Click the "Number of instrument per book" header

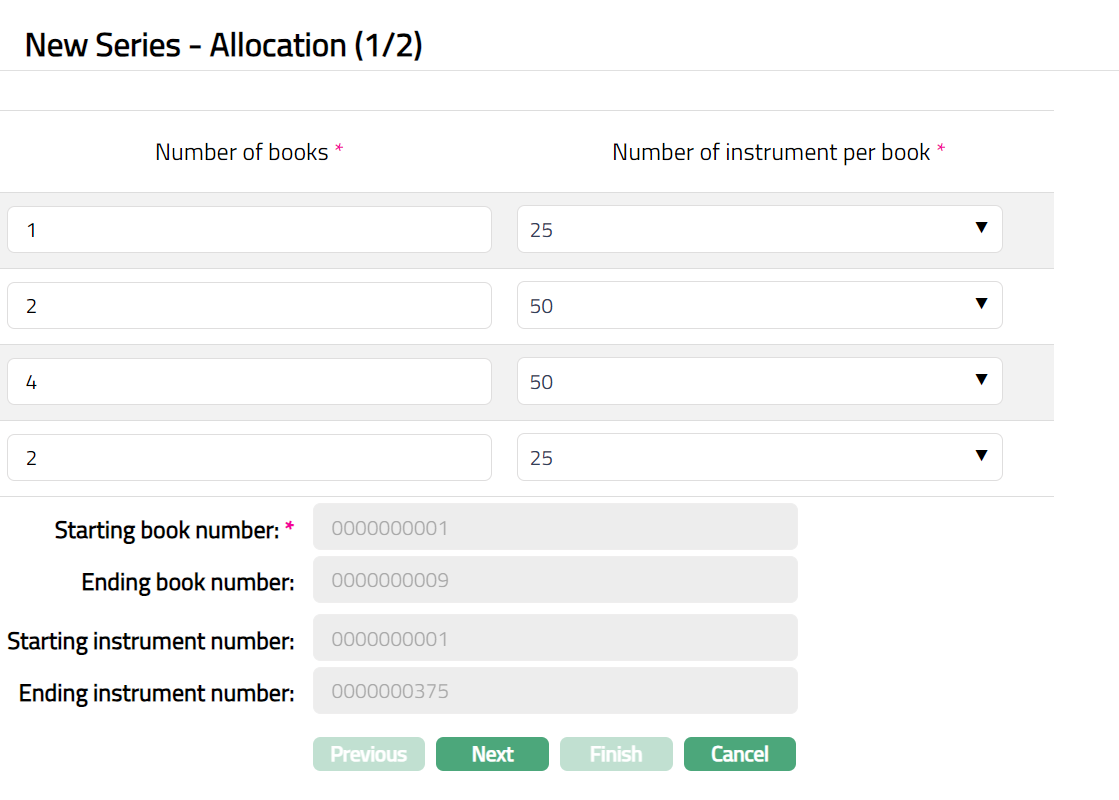(771, 152)
